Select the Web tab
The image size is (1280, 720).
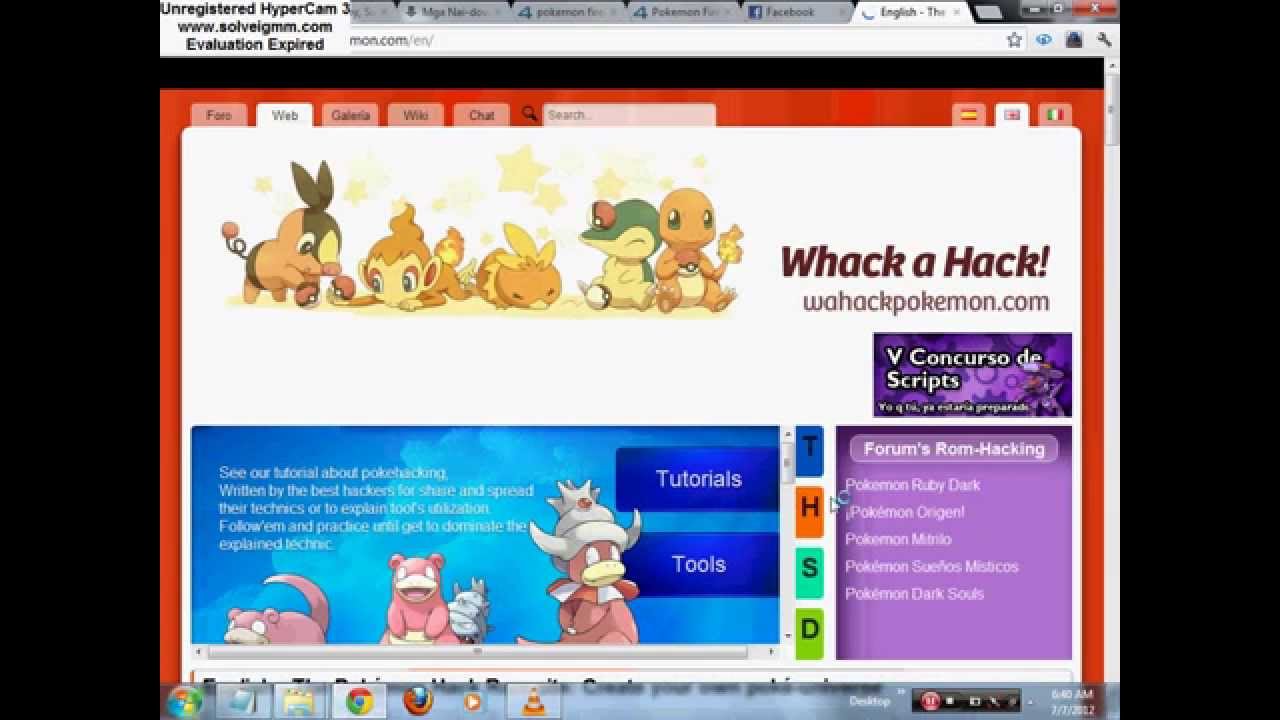click(285, 115)
